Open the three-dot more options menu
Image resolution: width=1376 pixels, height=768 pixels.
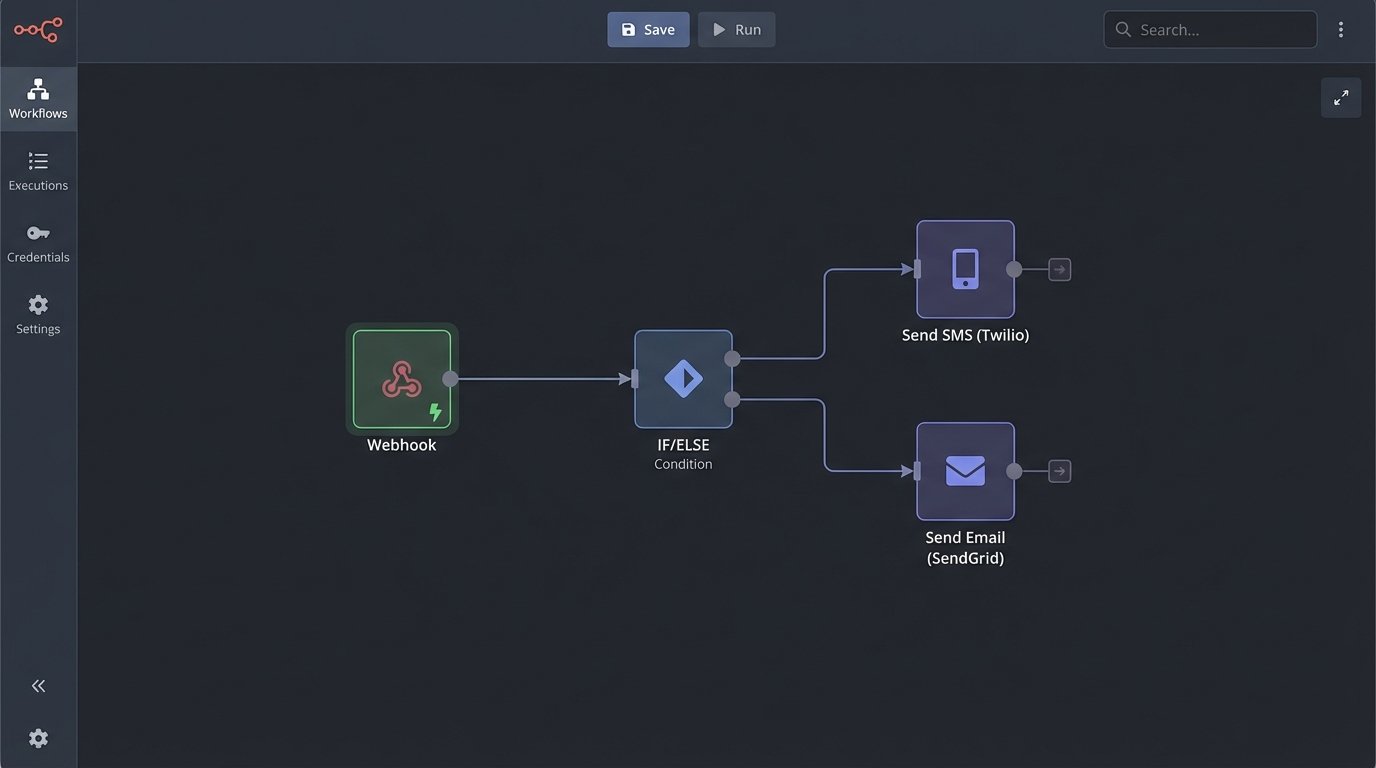click(1341, 30)
